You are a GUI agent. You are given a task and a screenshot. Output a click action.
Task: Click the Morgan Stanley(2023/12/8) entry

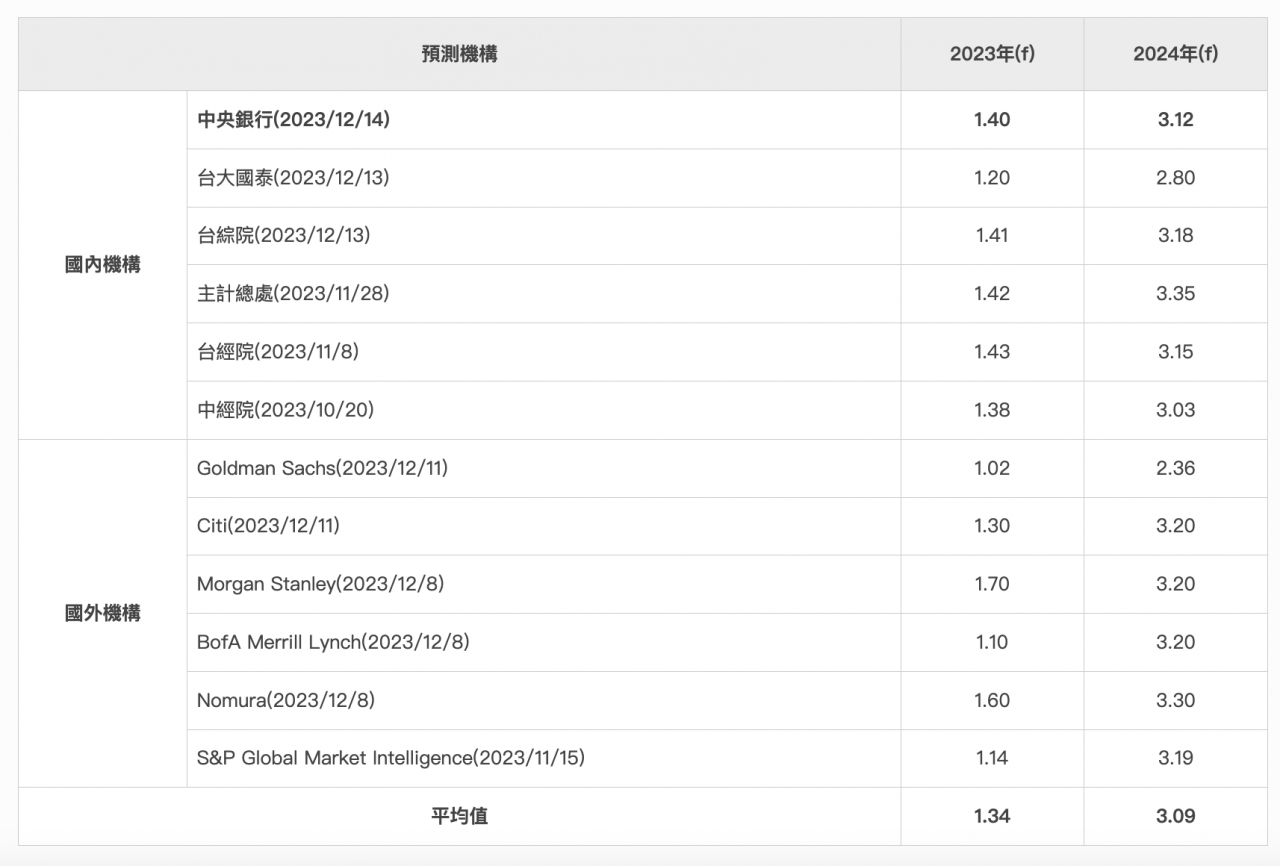320,584
